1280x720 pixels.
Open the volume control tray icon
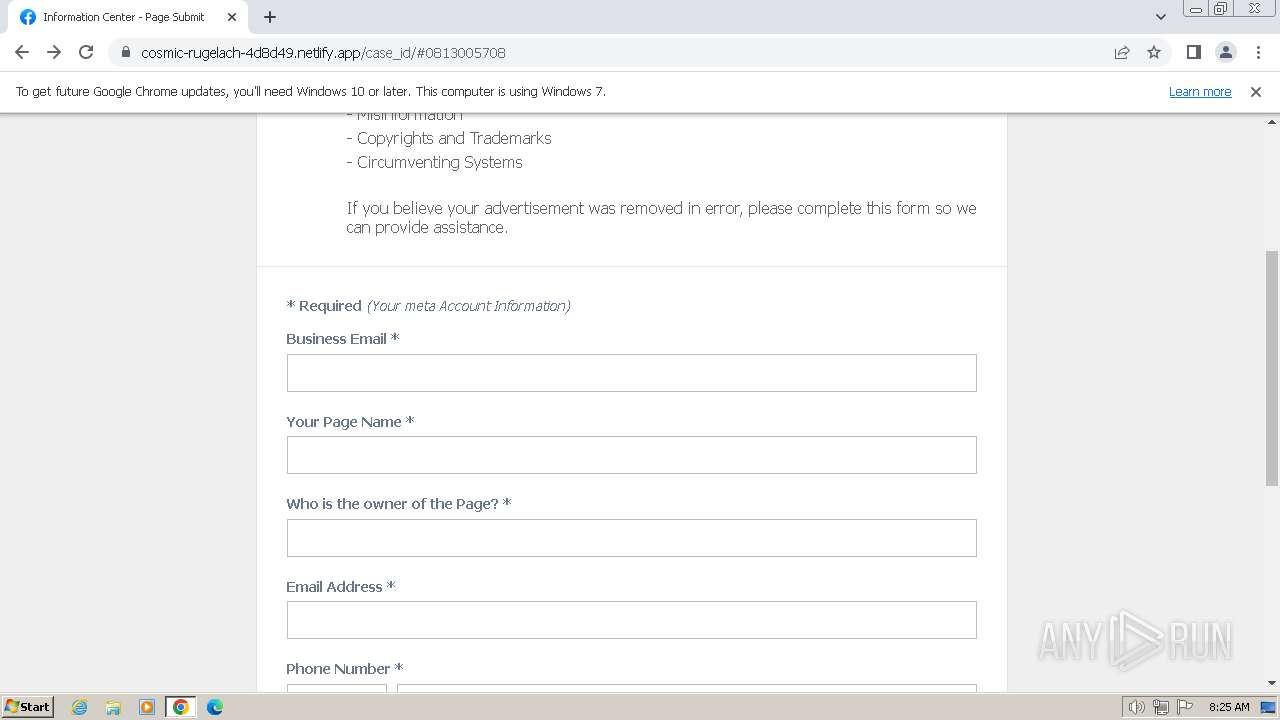(1137, 707)
